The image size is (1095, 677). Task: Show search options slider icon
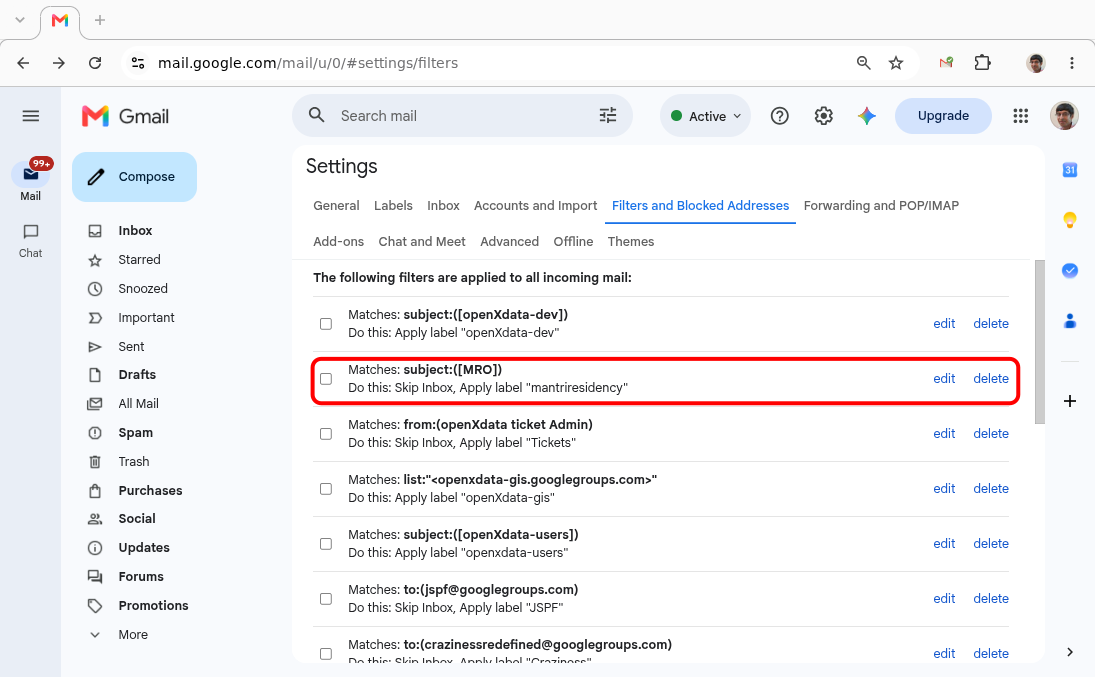point(608,115)
